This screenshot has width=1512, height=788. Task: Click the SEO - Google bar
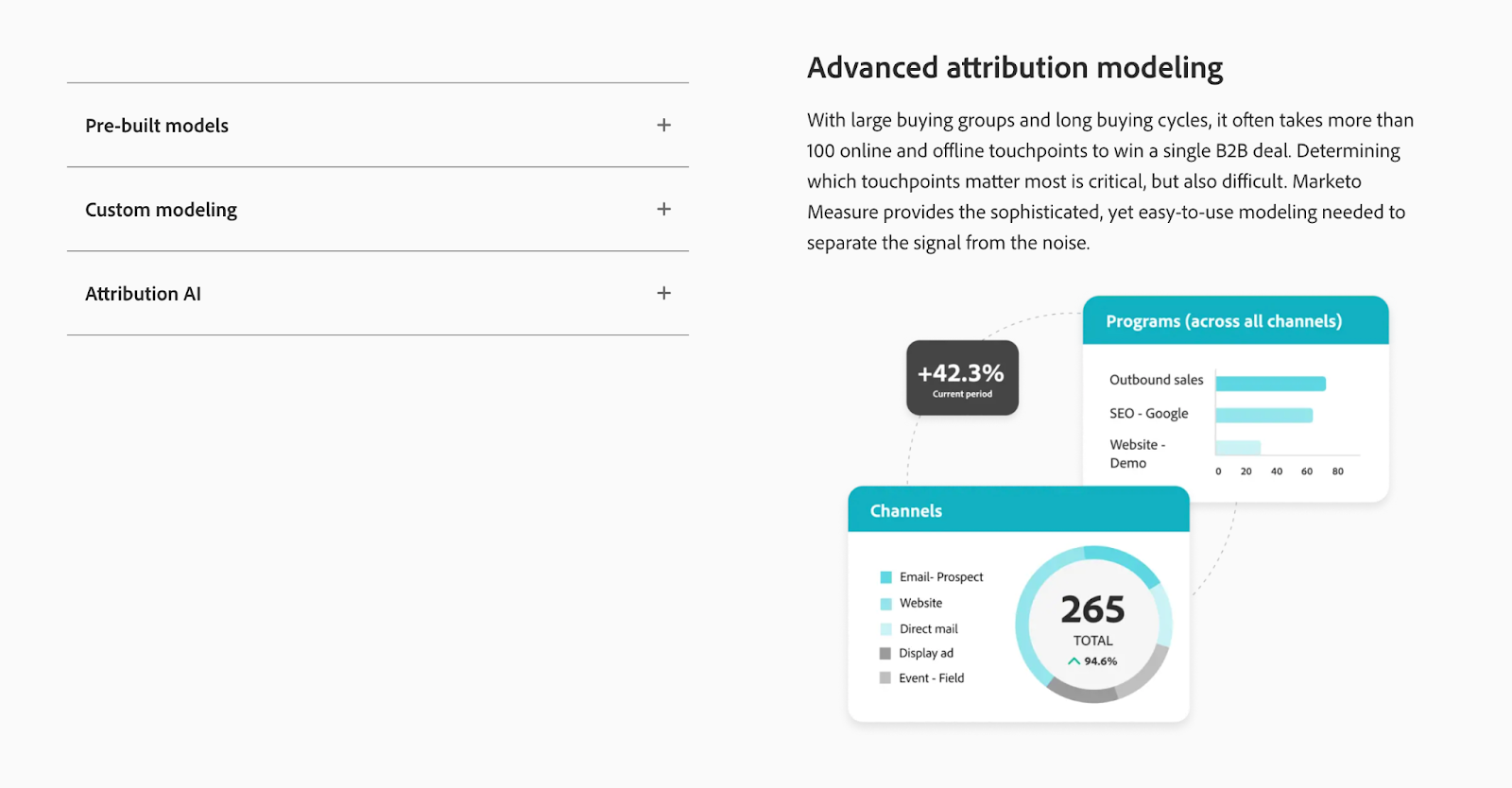1263,414
